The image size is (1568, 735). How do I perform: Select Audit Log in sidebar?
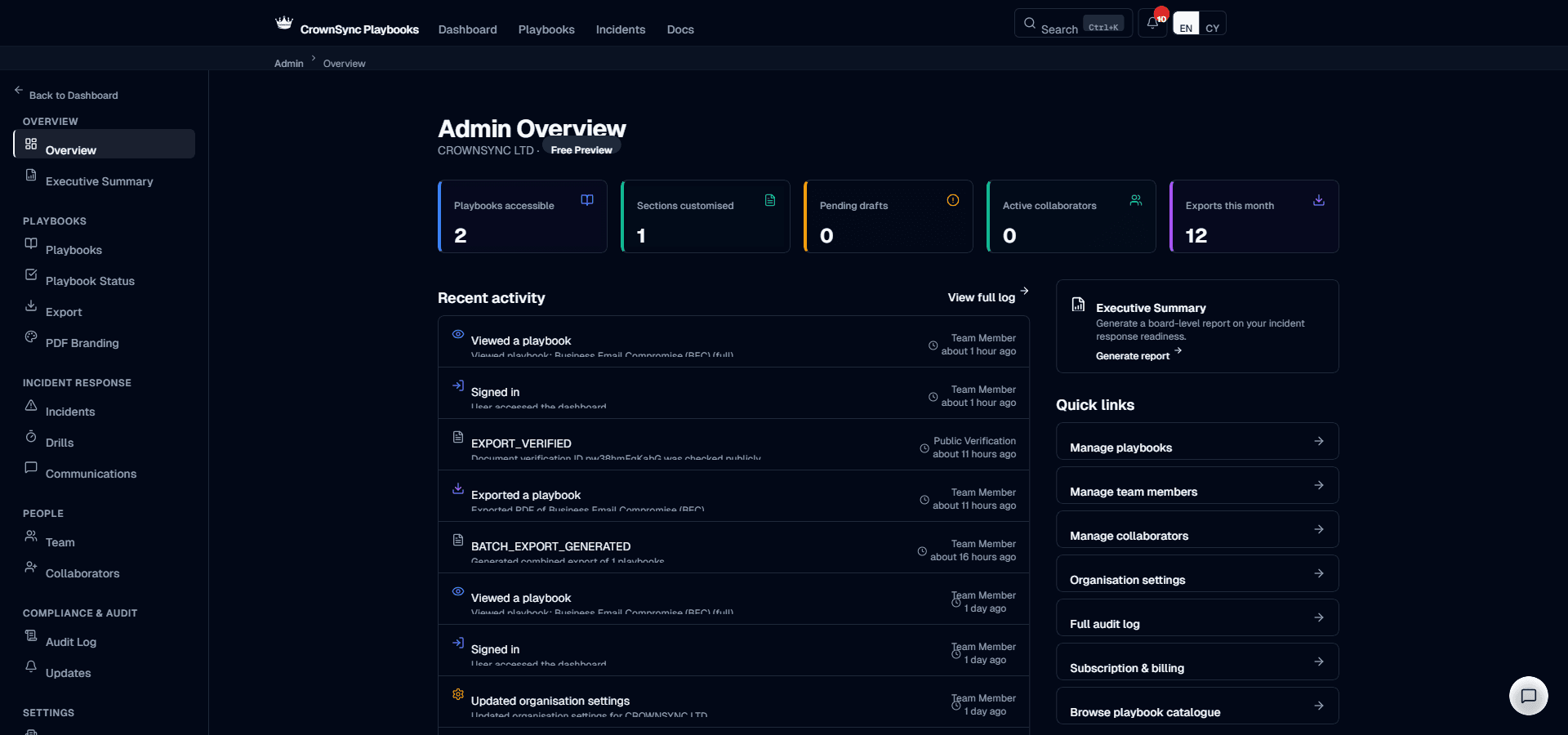point(105,635)
